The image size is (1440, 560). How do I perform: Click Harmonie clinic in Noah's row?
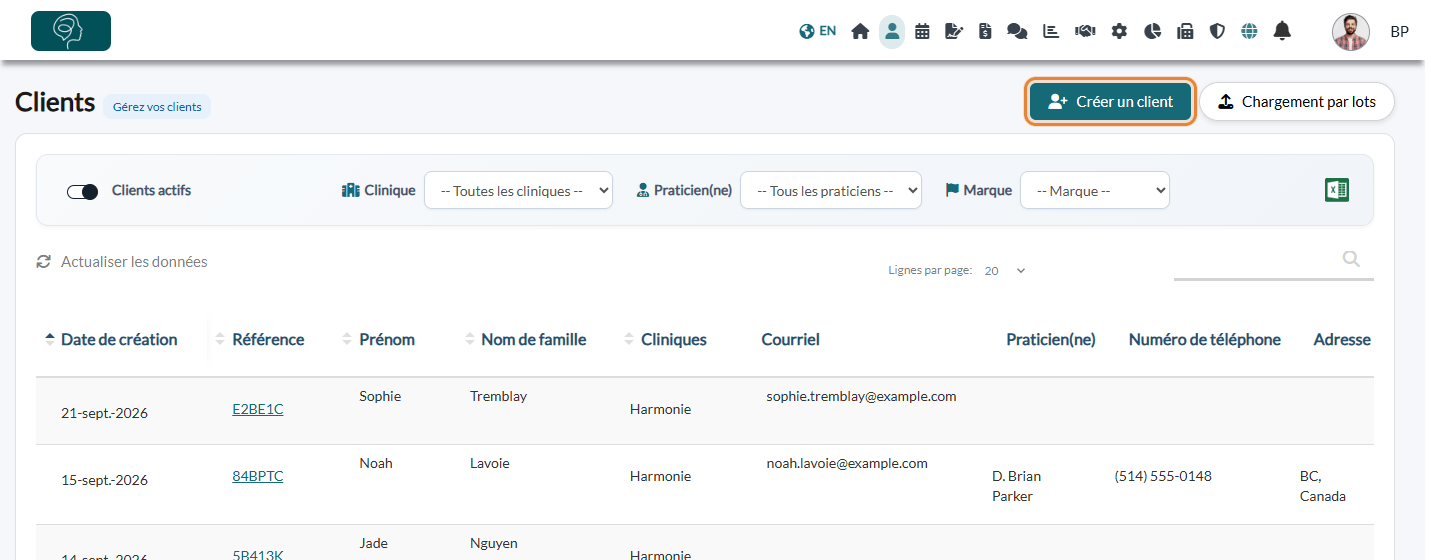point(660,476)
